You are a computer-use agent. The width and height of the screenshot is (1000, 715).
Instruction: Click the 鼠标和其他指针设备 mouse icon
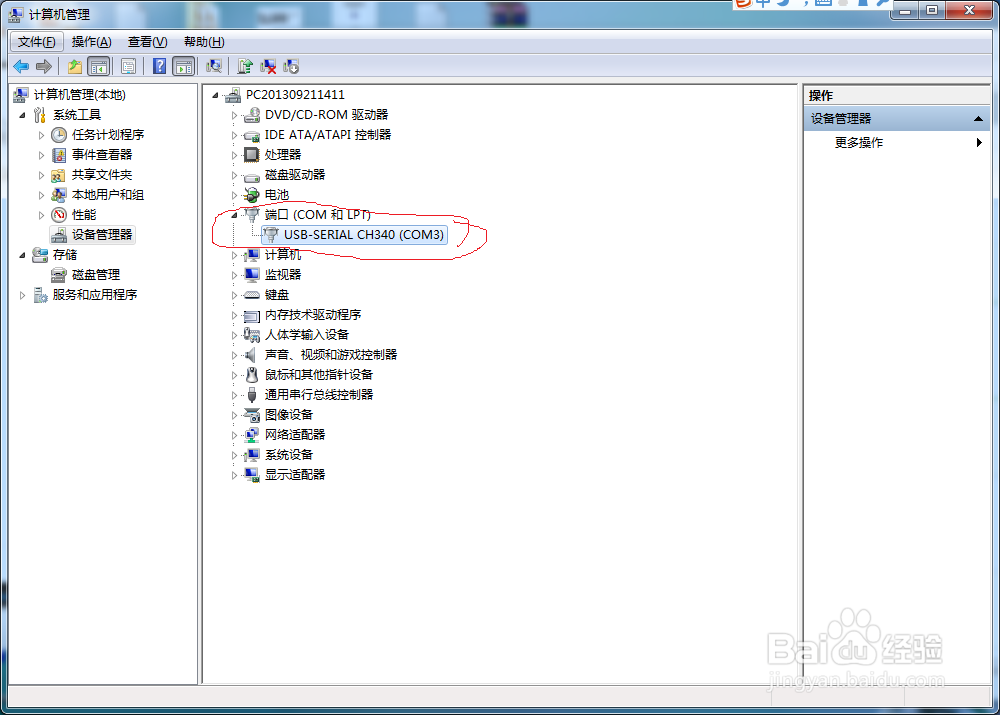coord(252,375)
